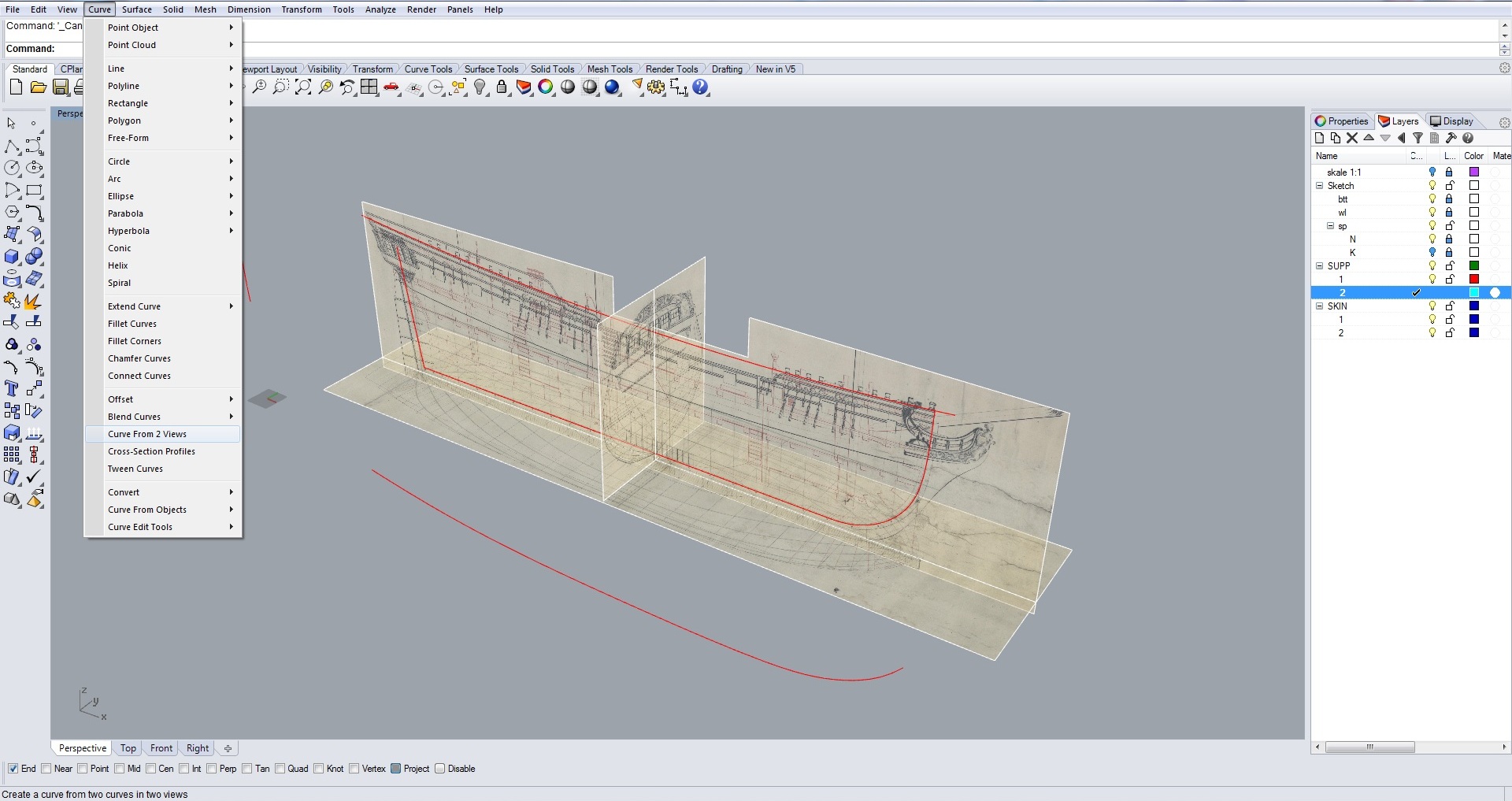Click the Explode tool icon
Viewport: 1512px width, 801px height.
click(33, 302)
